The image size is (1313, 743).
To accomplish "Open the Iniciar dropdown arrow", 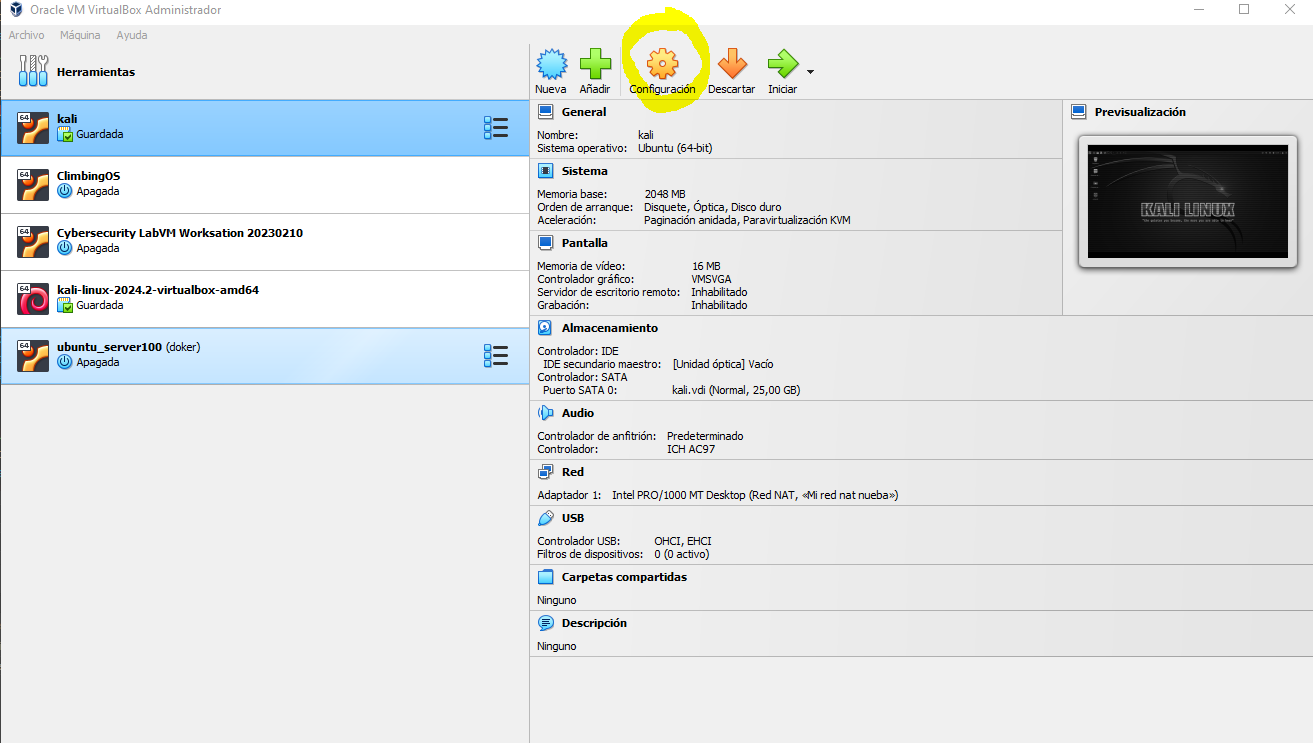I will tap(810, 72).
